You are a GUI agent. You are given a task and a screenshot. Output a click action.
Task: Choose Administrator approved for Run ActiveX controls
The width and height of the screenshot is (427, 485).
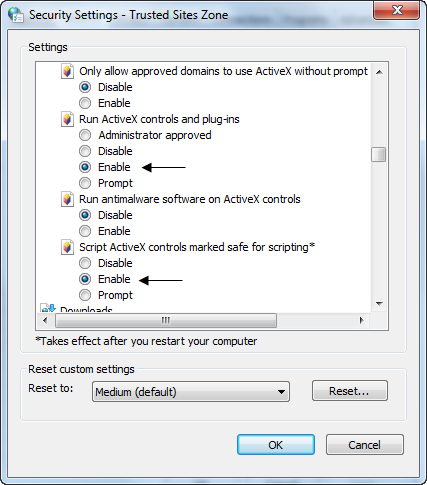point(85,135)
